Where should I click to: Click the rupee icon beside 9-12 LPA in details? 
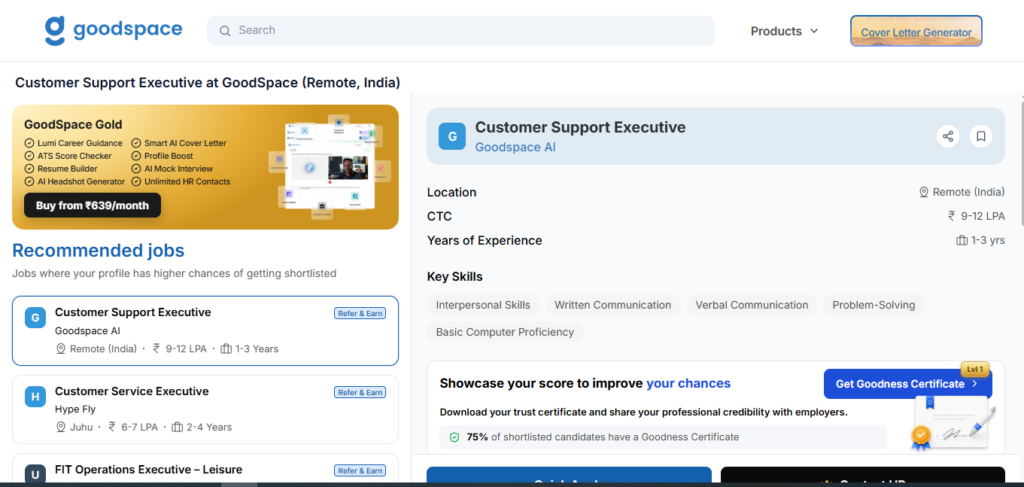pyautogui.click(x=952, y=216)
